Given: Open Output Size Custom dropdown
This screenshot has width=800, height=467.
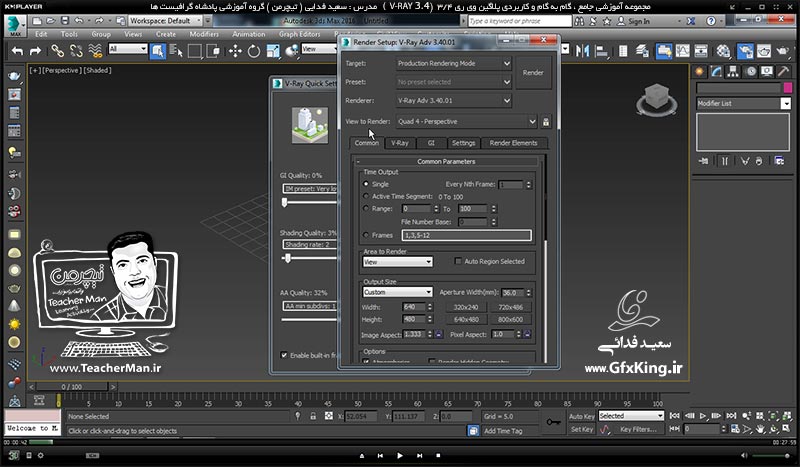Looking at the screenshot, I should [x=397, y=292].
